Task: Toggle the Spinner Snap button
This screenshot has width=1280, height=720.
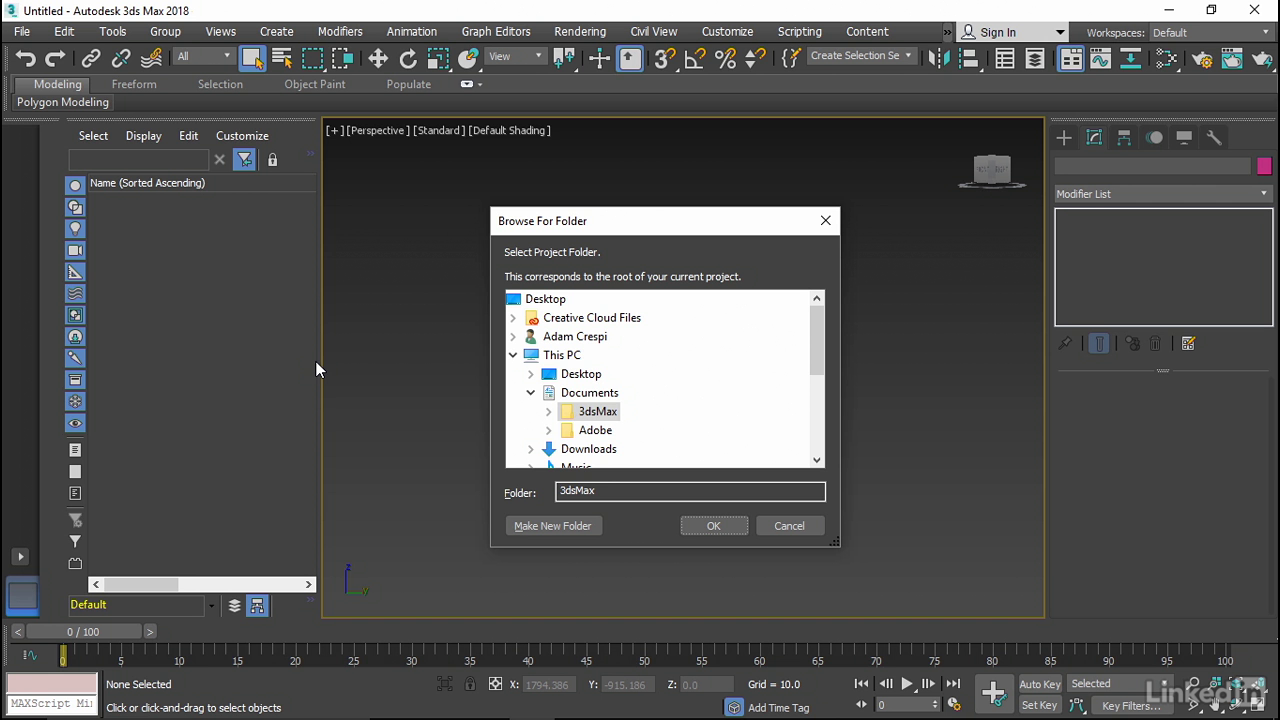Action: pos(755,59)
